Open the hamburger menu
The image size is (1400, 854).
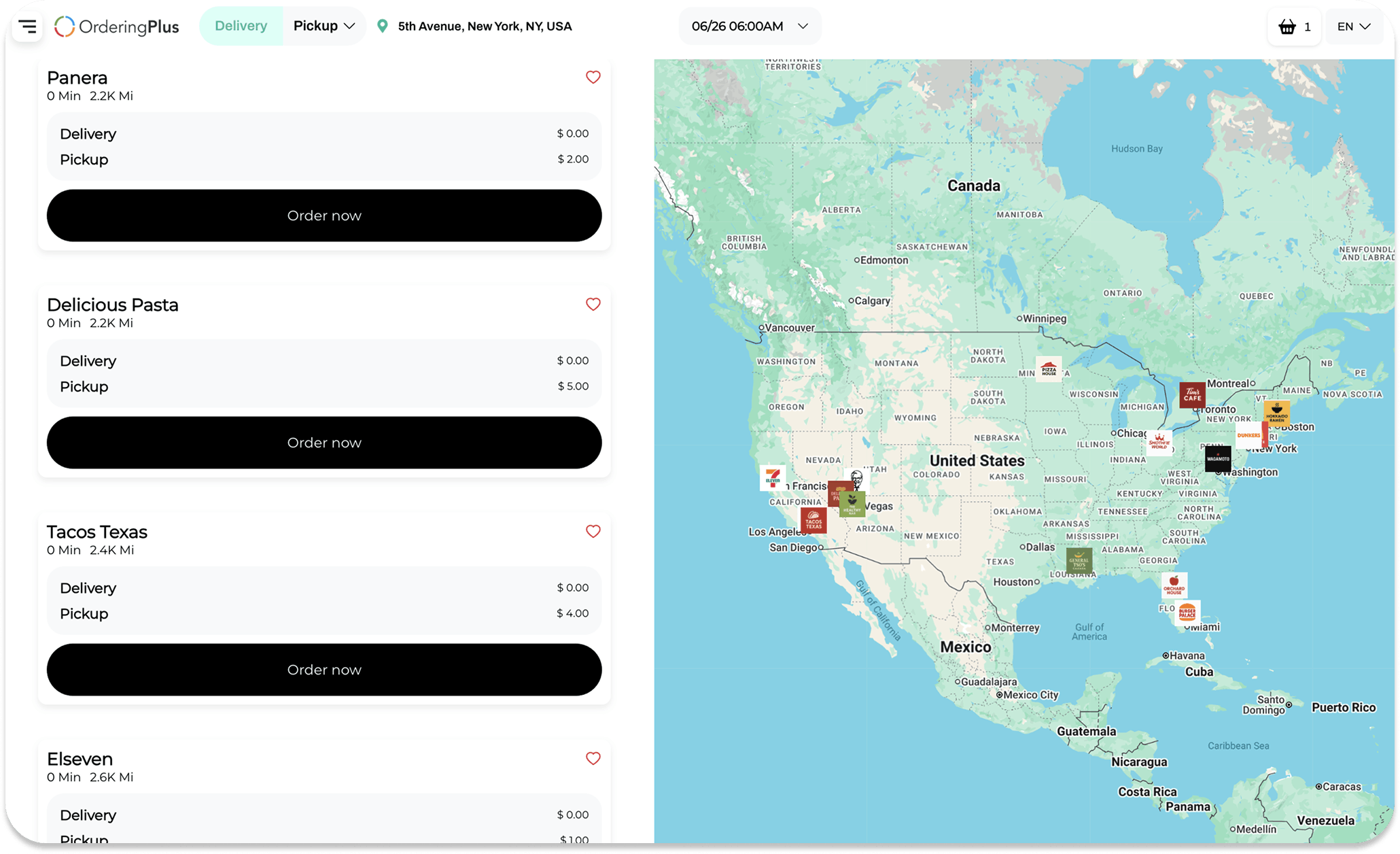point(27,27)
